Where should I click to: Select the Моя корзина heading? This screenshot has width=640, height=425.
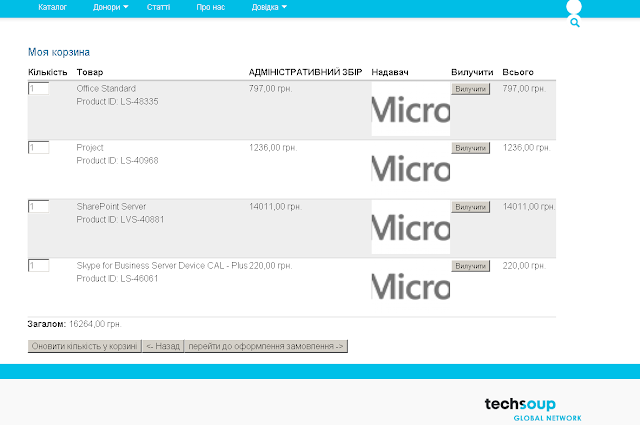[59, 52]
